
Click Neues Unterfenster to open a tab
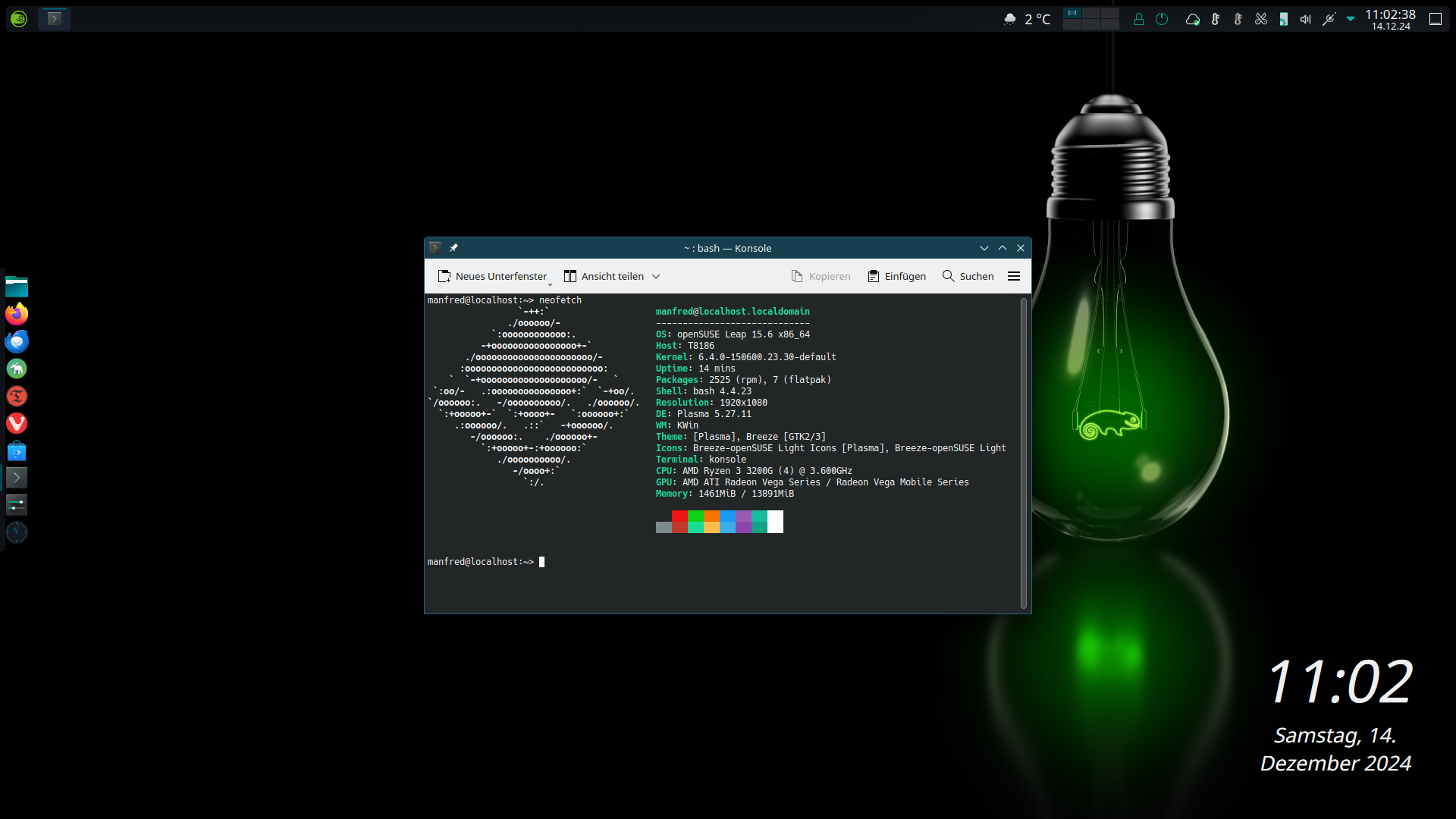[x=493, y=276]
